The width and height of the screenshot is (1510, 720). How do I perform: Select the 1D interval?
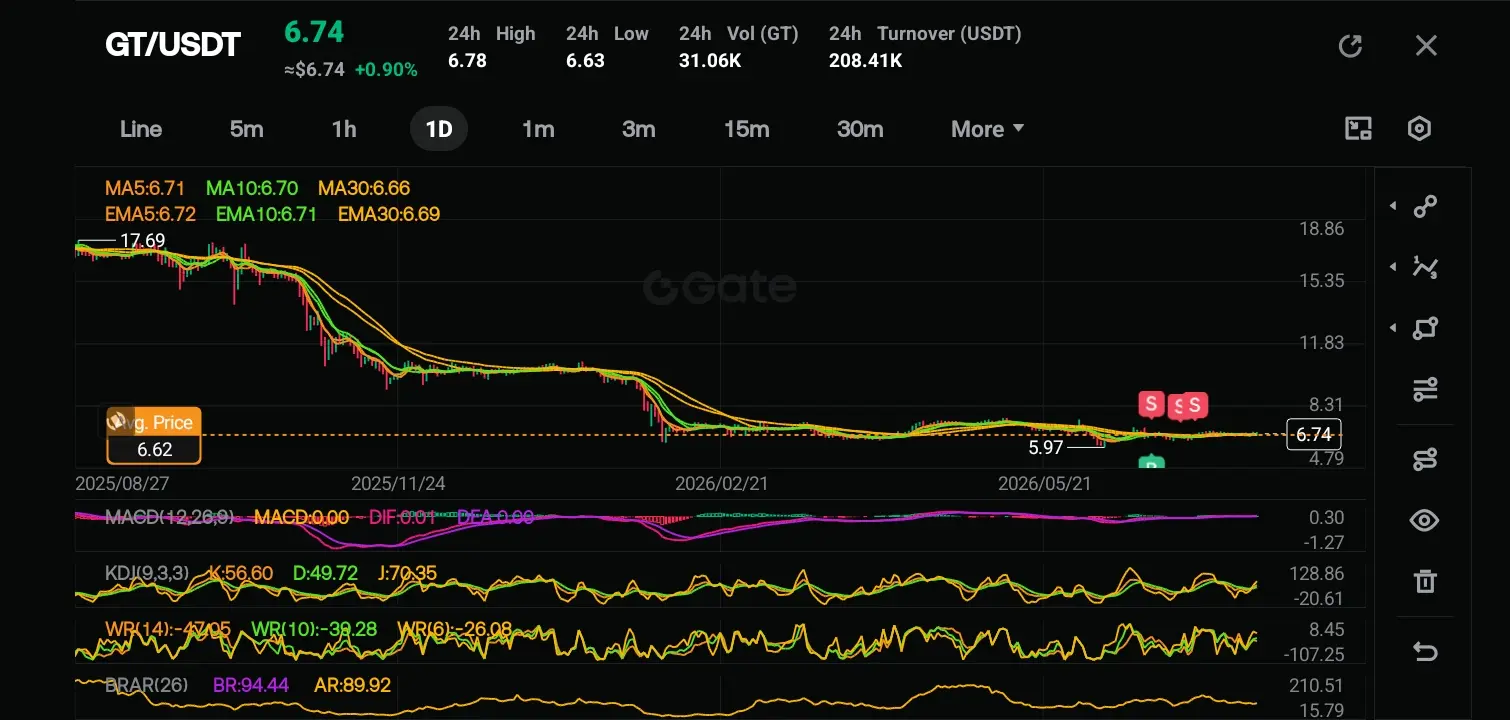tap(439, 129)
